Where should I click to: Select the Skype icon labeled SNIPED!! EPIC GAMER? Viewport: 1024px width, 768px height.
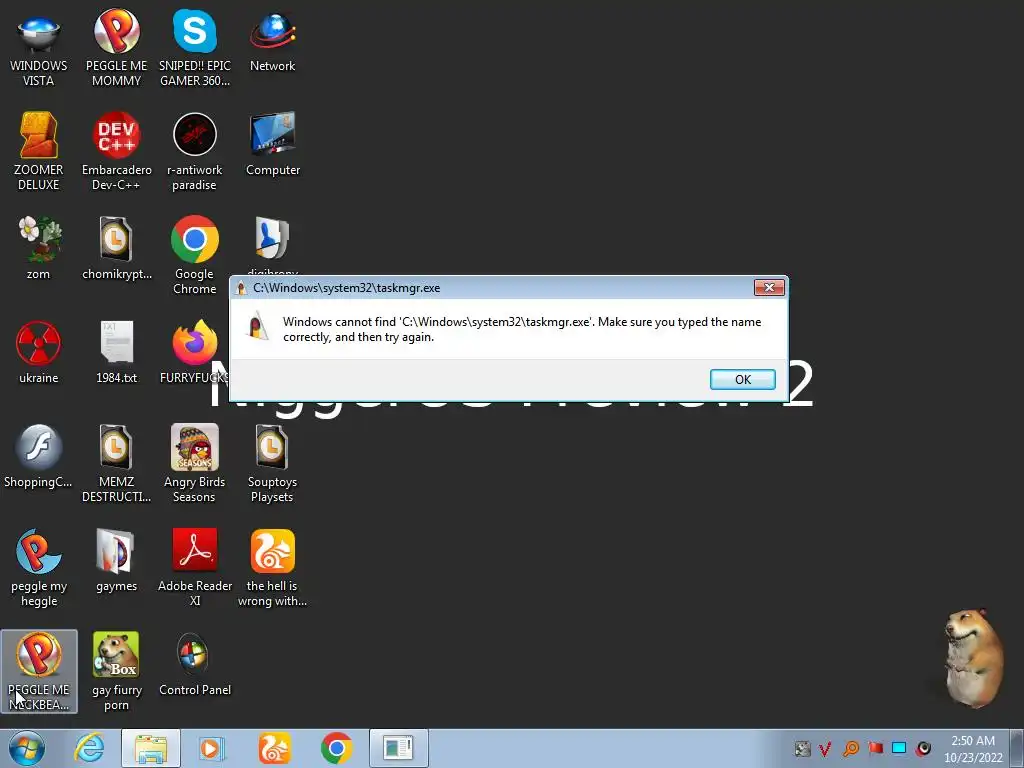click(x=195, y=49)
